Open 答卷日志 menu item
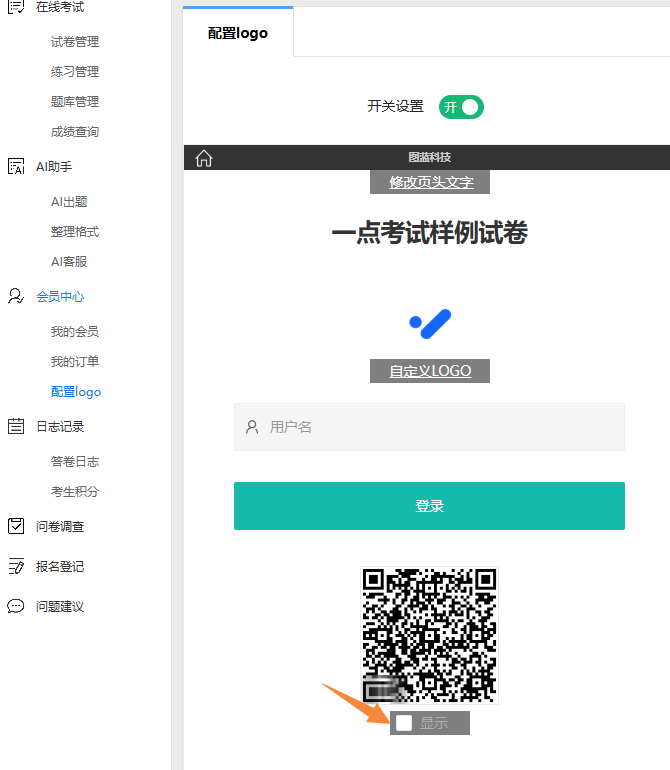This screenshot has height=770, width=670. 75,462
